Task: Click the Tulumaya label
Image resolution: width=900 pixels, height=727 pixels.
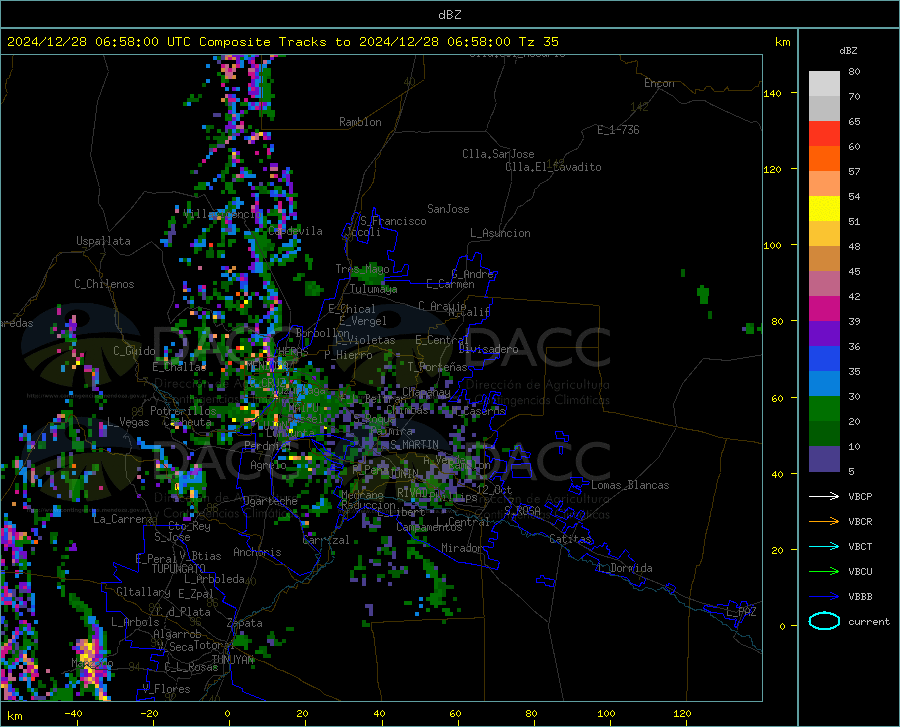Action: point(374,289)
